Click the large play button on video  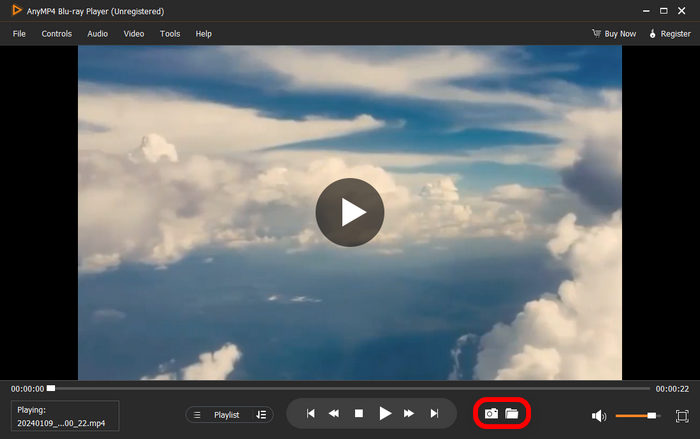click(349, 212)
